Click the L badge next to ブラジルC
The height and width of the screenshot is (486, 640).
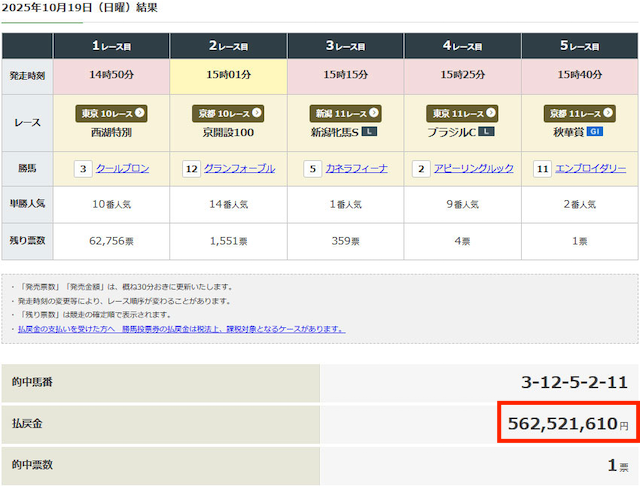point(487,131)
